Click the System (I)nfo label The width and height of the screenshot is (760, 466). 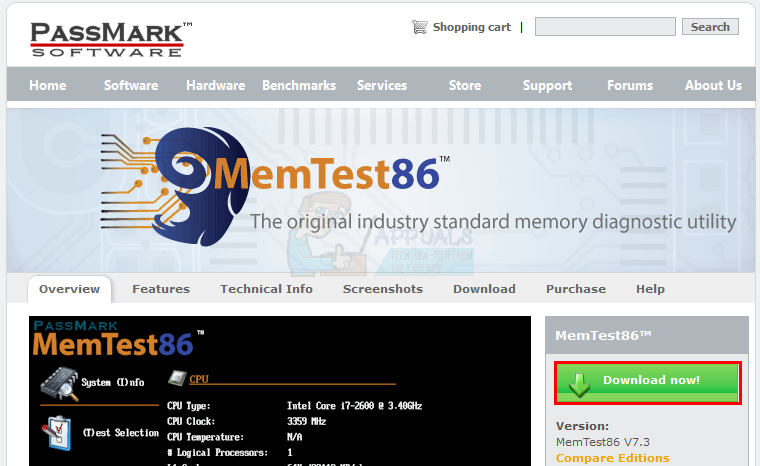pyautogui.click(x=112, y=383)
